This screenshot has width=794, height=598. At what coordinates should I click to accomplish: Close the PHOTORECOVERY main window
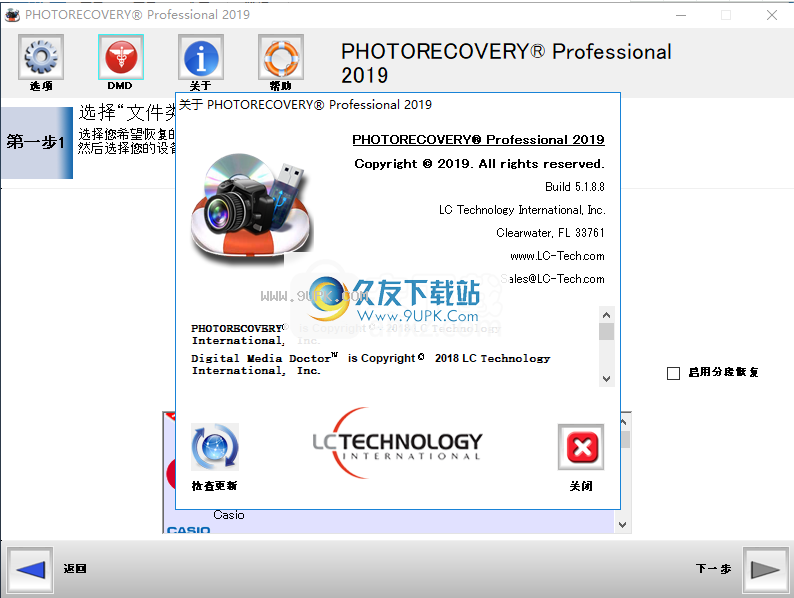click(772, 15)
